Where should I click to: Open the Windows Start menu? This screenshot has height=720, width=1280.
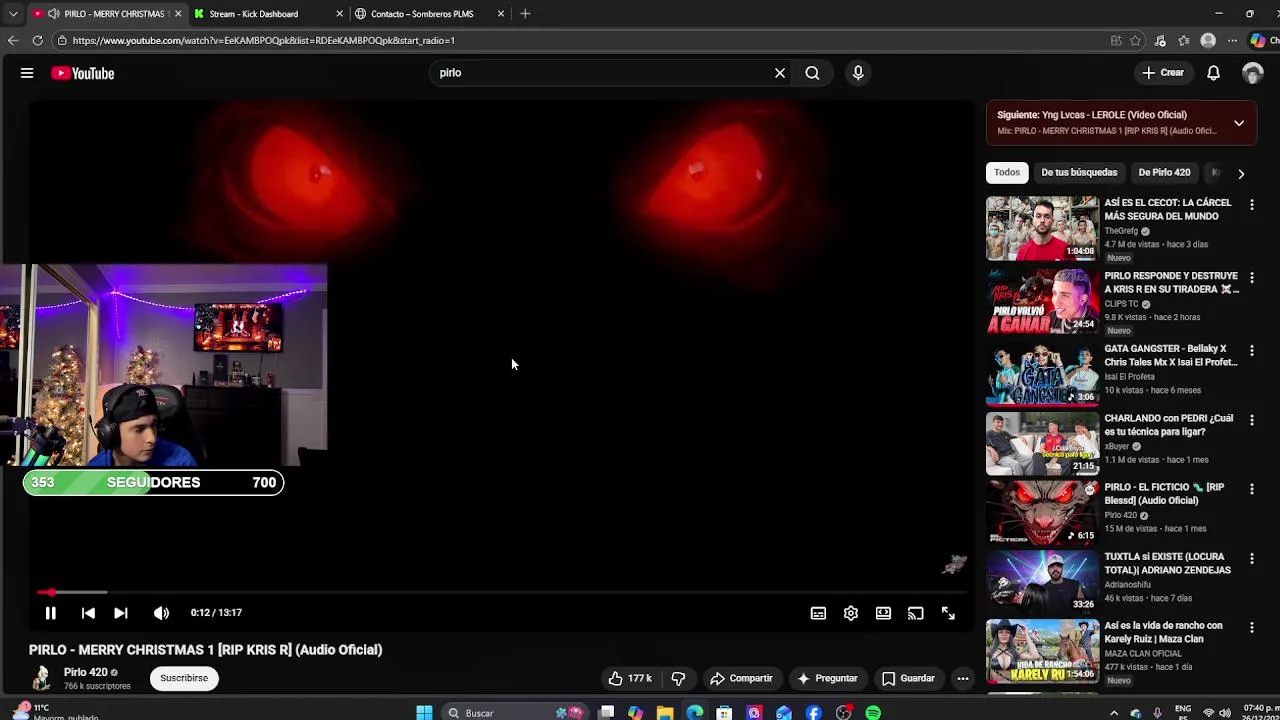tap(424, 713)
